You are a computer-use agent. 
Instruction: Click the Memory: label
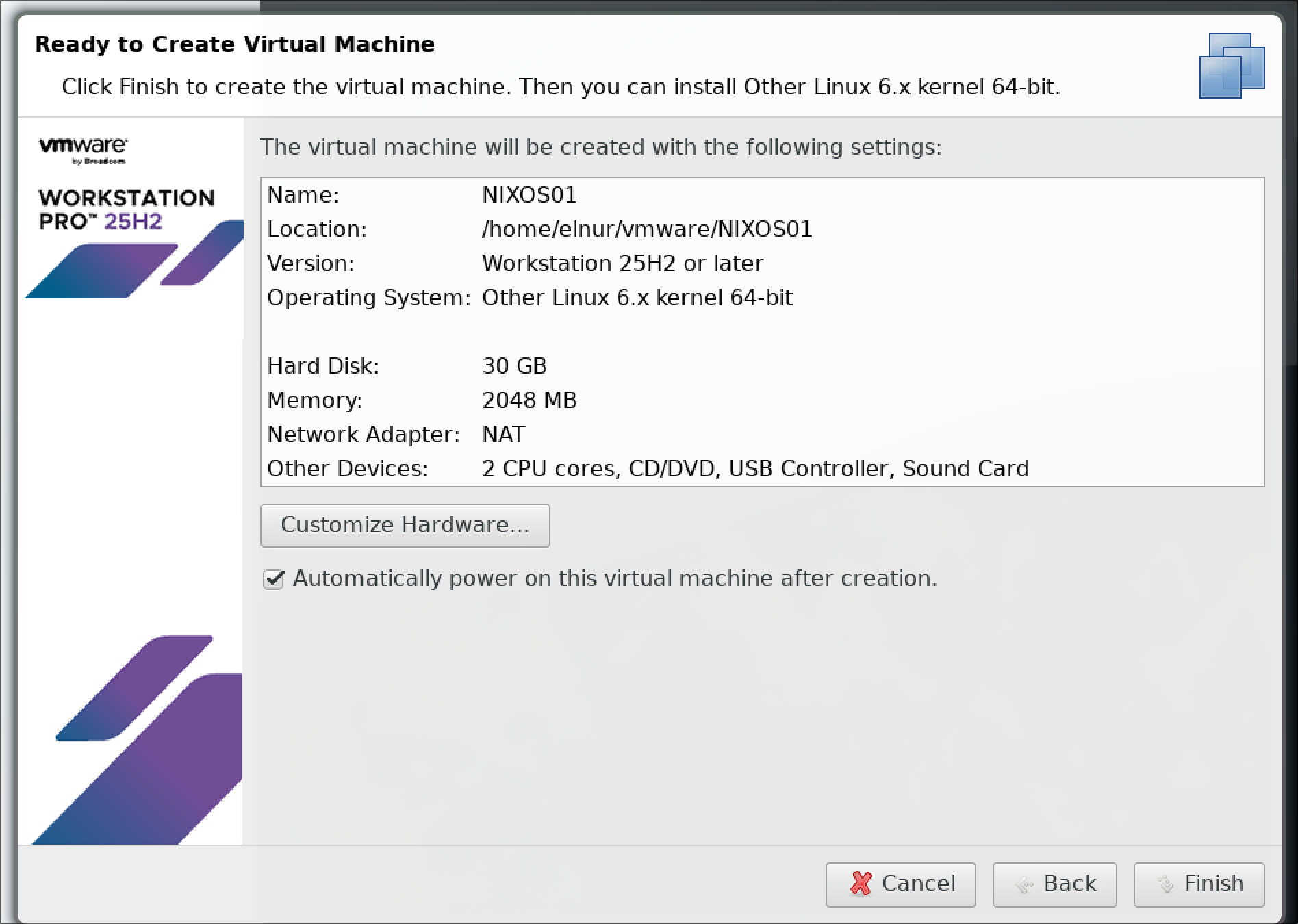pos(315,400)
